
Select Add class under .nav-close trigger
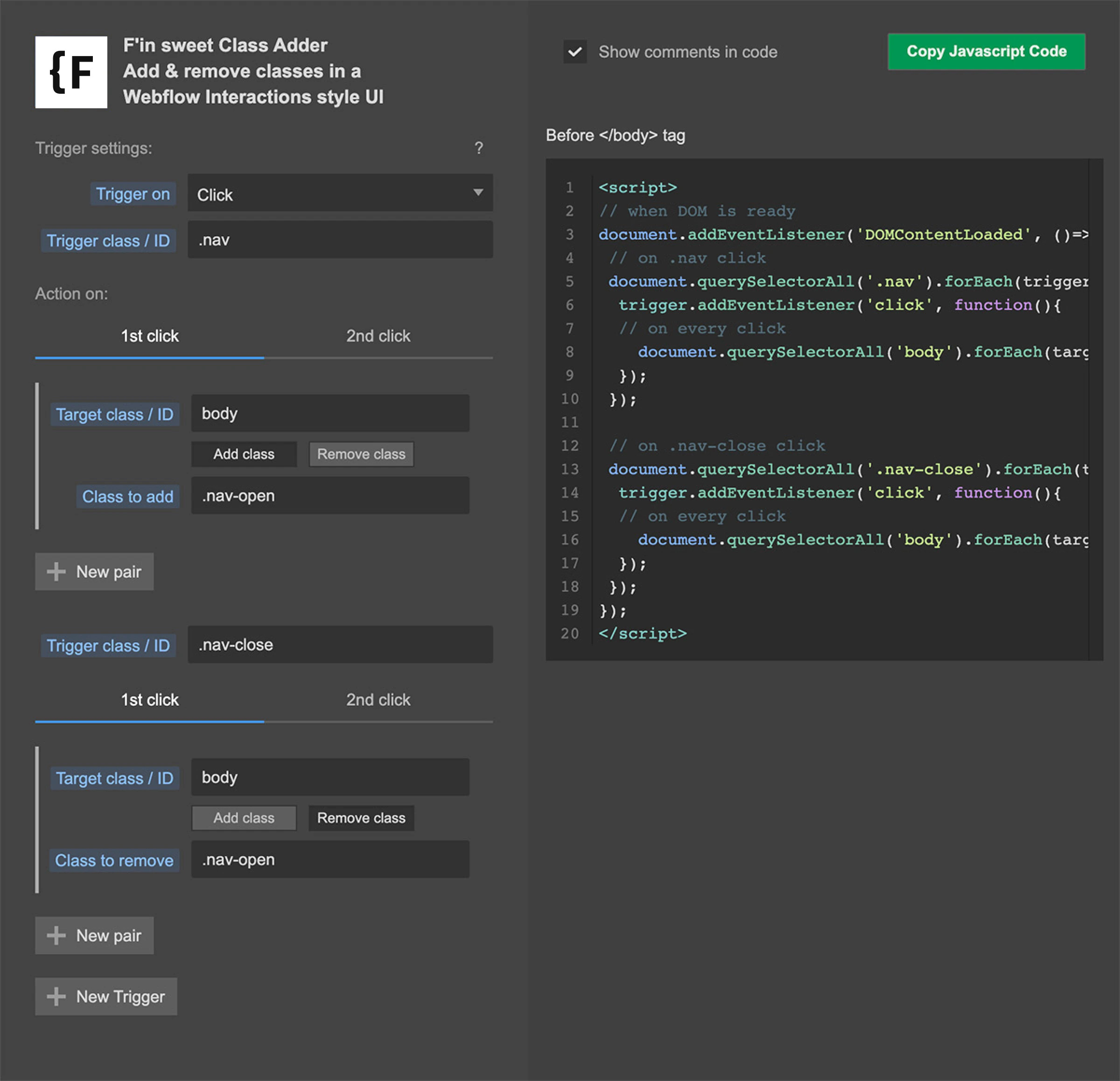(x=244, y=818)
